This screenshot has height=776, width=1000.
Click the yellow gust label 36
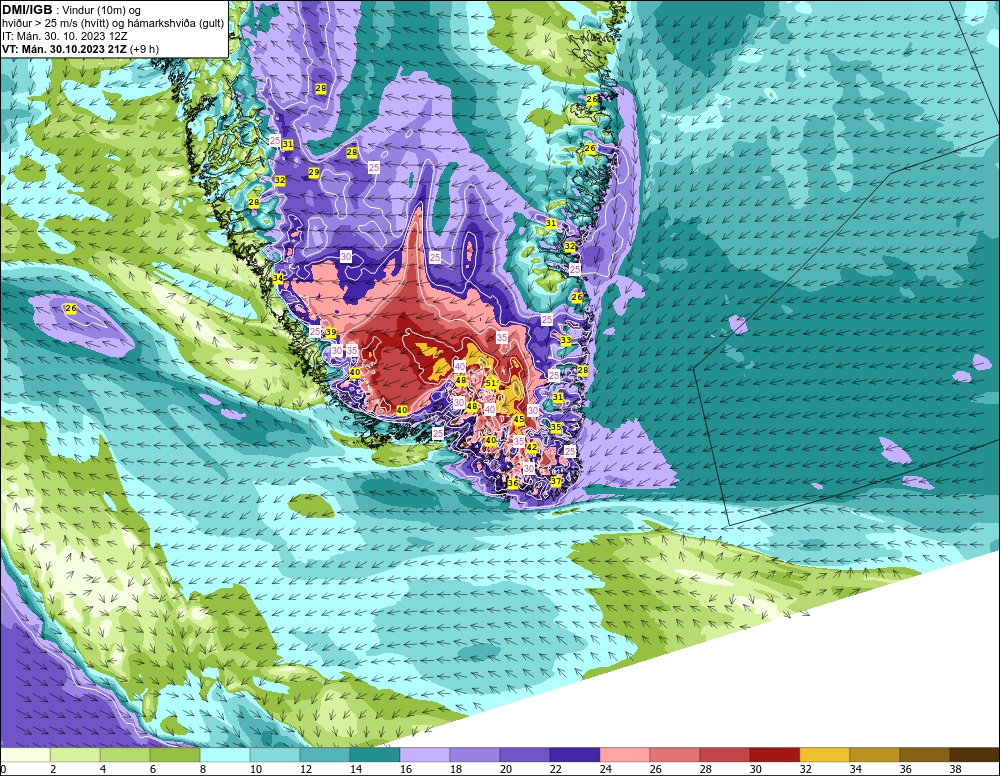pos(513,483)
